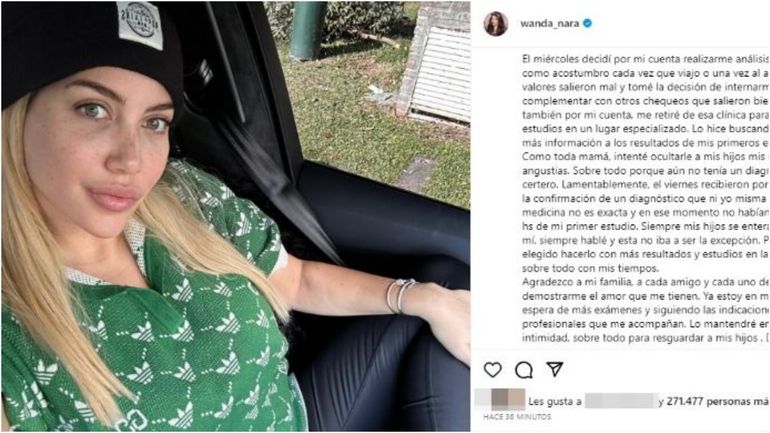Tap the white logo patch on beanie
This screenshot has width=770, height=433.
(140, 24)
